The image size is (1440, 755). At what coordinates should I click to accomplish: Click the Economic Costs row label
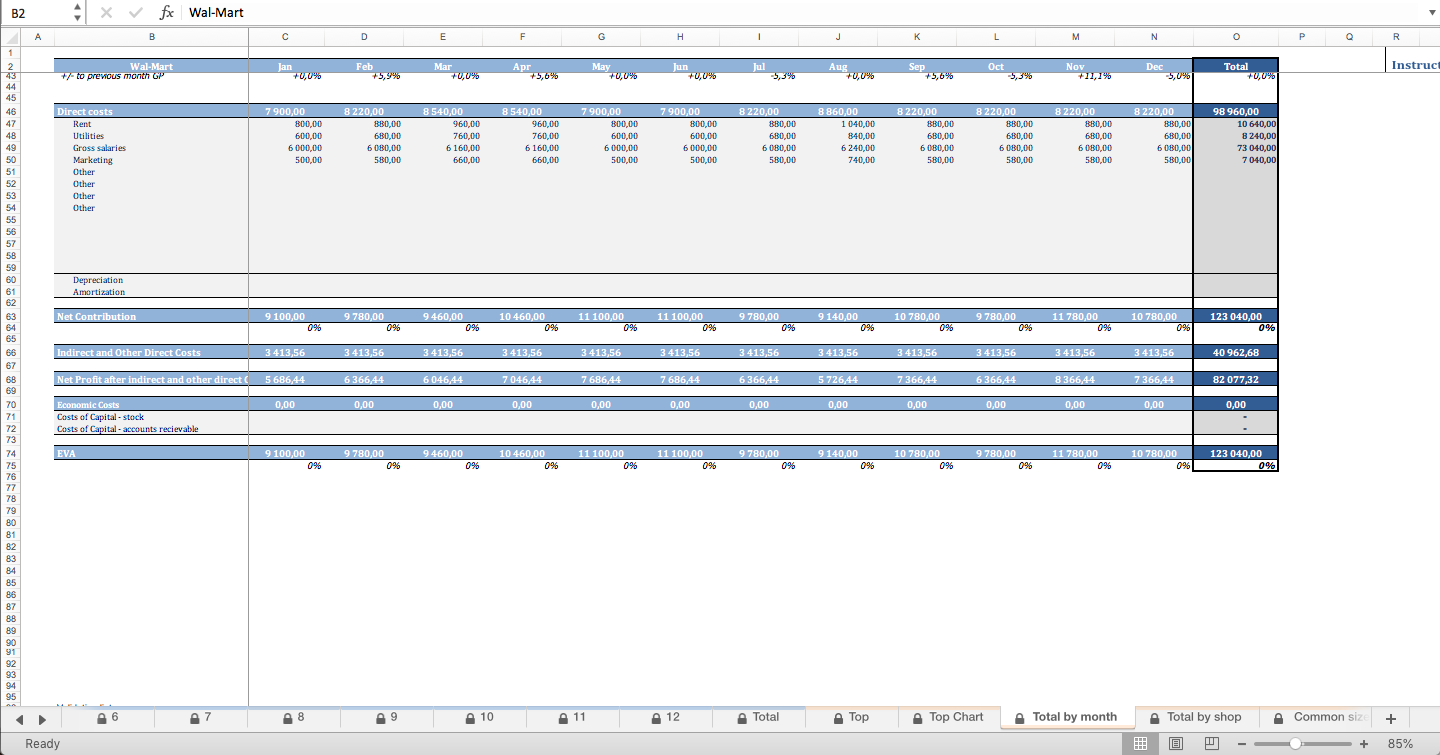(x=88, y=405)
